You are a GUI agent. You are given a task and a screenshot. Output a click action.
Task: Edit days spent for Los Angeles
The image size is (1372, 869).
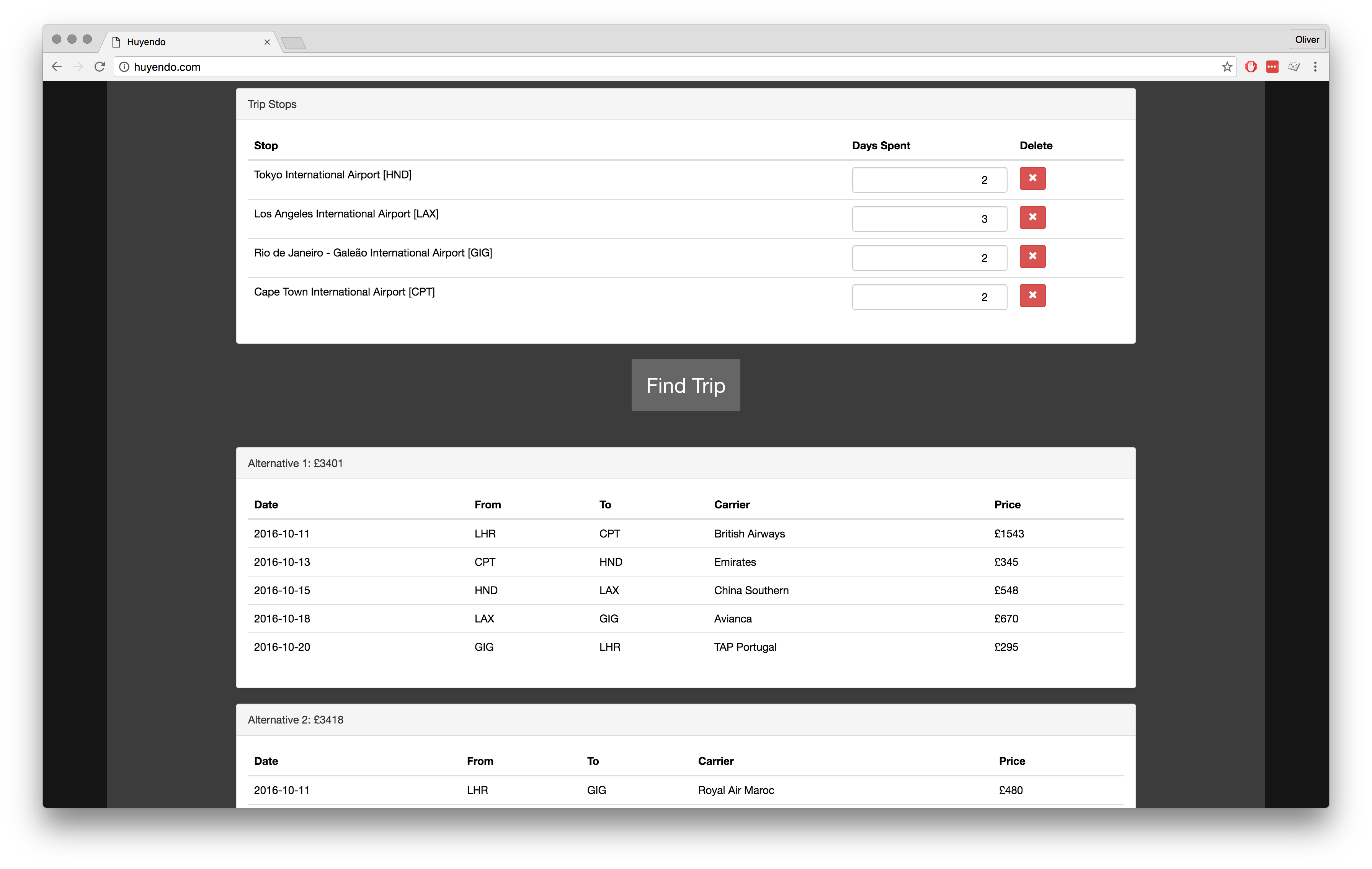click(929, 219)
